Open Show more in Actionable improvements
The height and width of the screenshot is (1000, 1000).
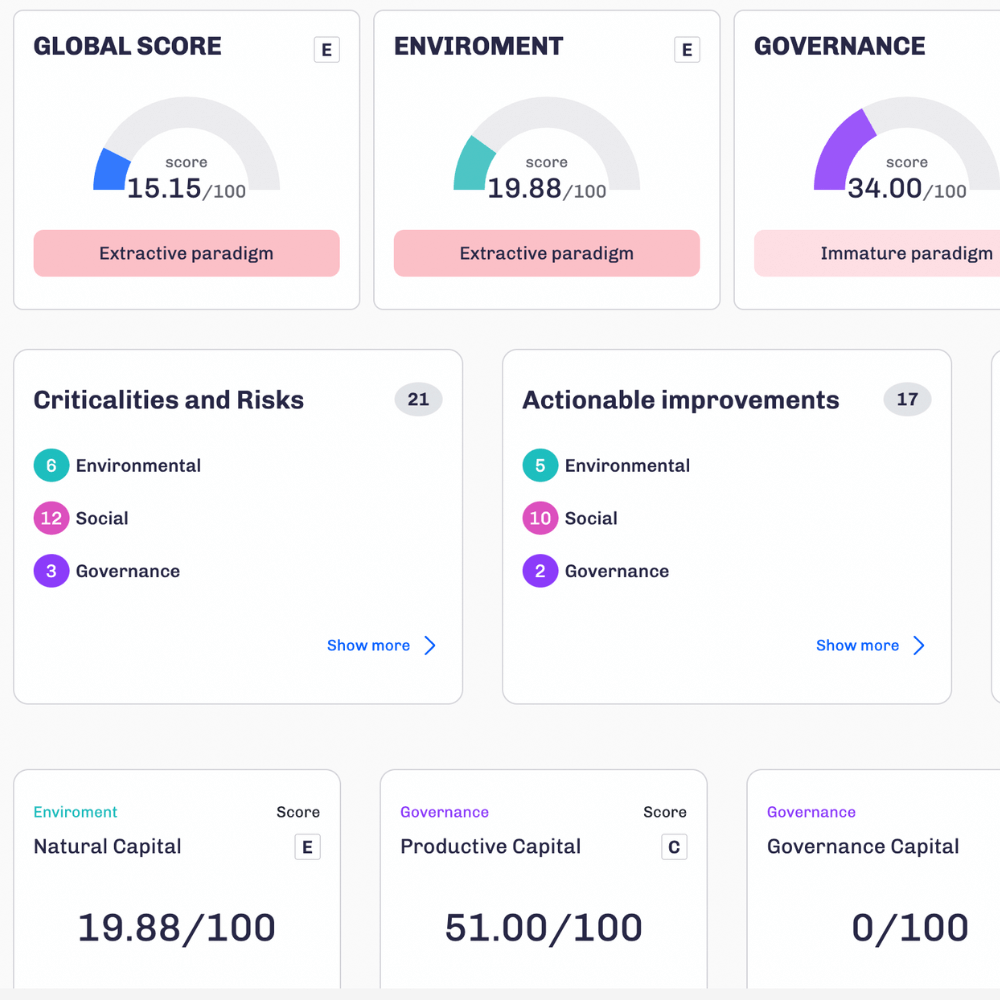(858, 645)
